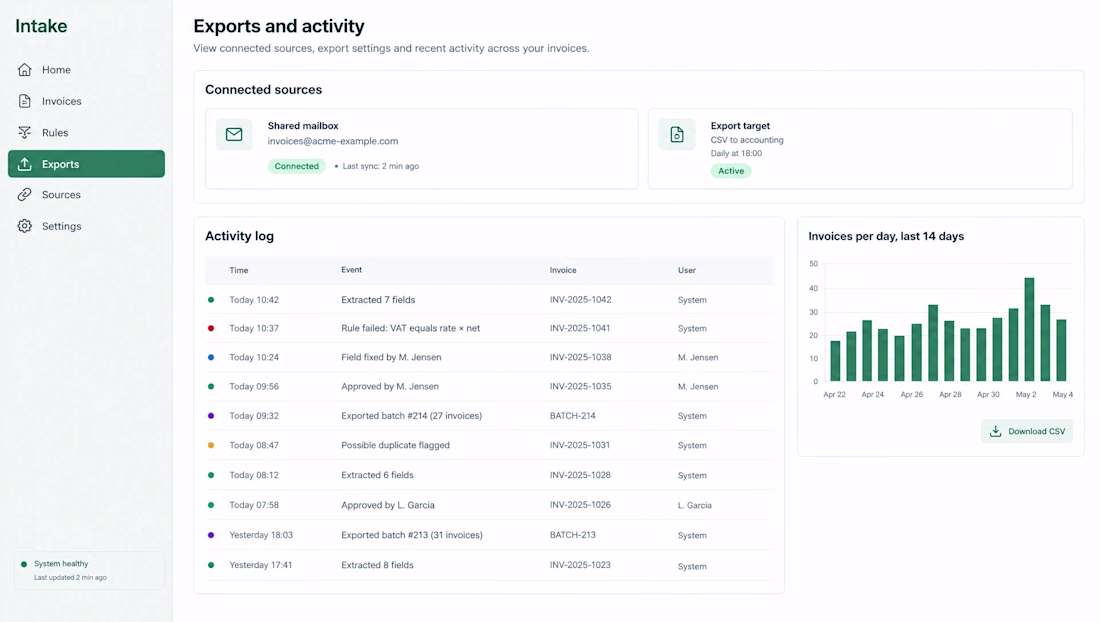
Task: Click the Invoices document icon
Action: click(25, 101)
